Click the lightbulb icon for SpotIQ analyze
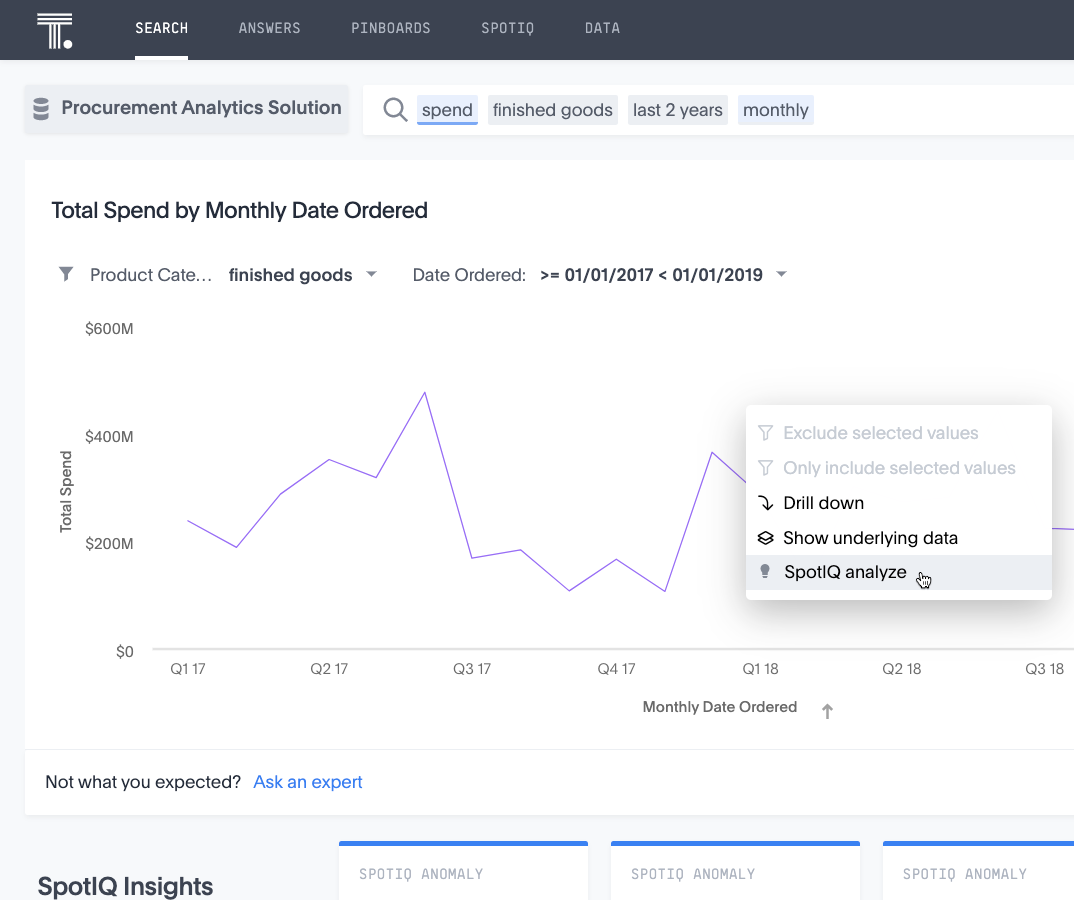This screenshot has height=900, width=1074. click(765, 572)
